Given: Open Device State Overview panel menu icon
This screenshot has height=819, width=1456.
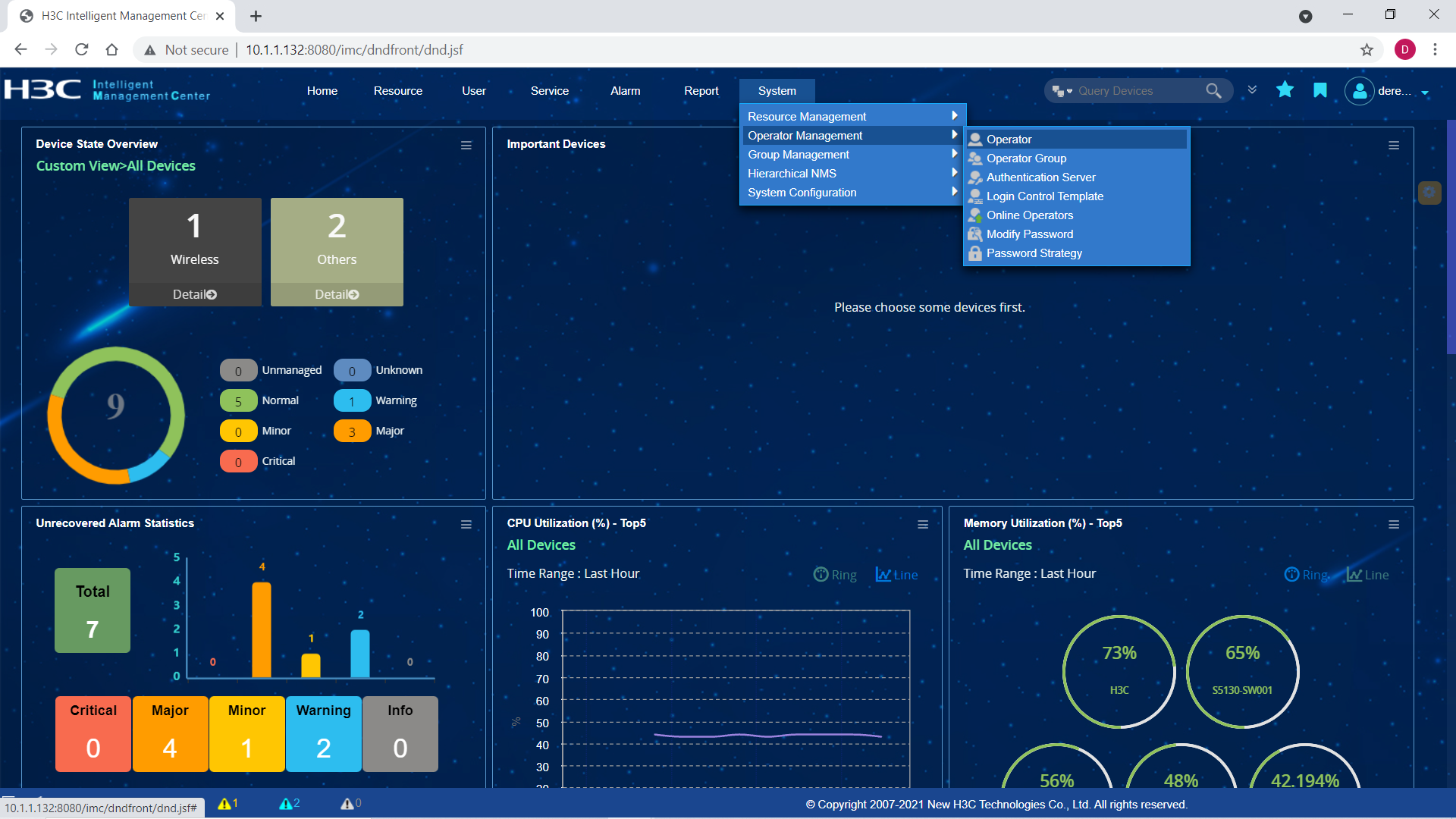Looking at the screenshot, I should pyautogui.click(x=466, y=146).
